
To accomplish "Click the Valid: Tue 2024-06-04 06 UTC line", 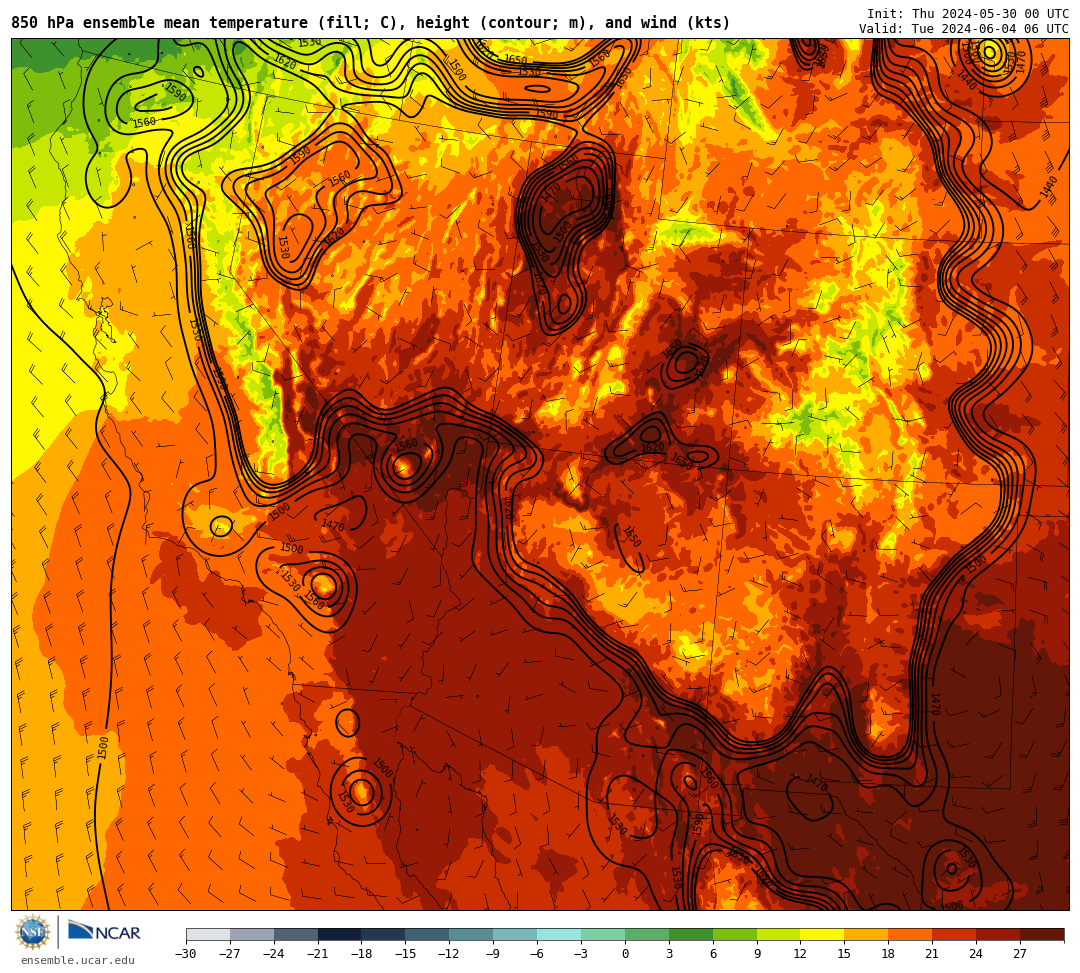I will 964,29.
